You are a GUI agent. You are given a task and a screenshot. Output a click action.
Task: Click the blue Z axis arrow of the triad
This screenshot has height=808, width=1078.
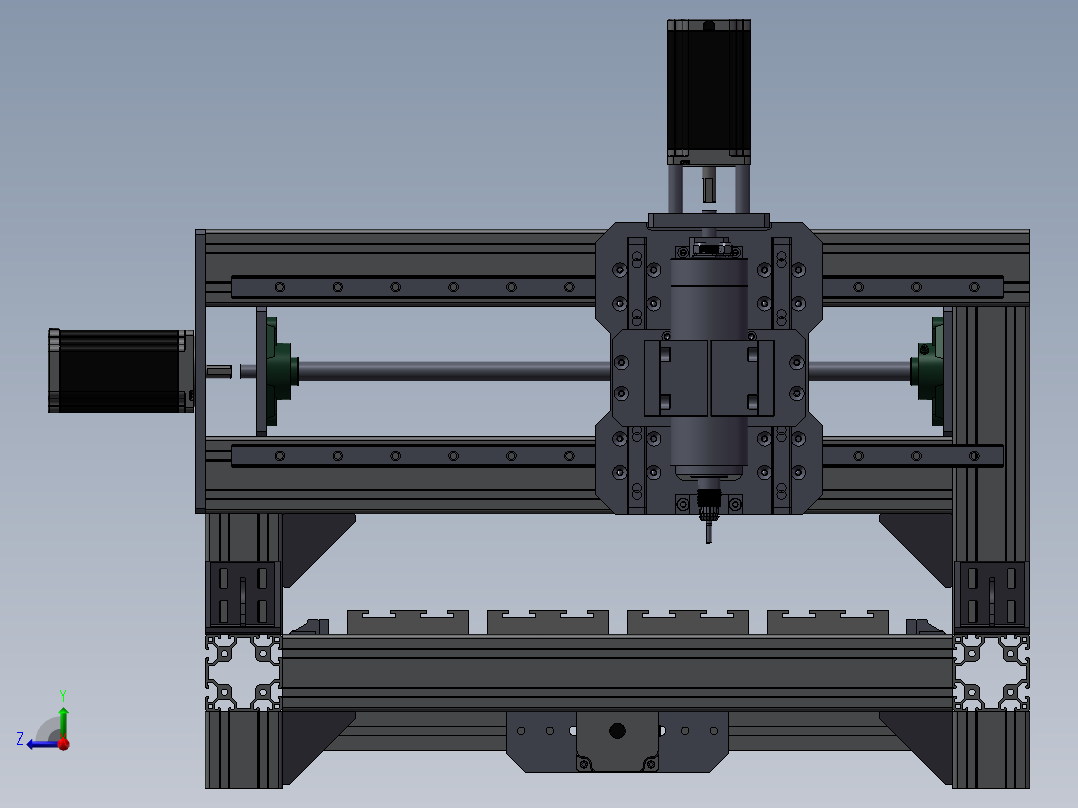tap(38, 743)
